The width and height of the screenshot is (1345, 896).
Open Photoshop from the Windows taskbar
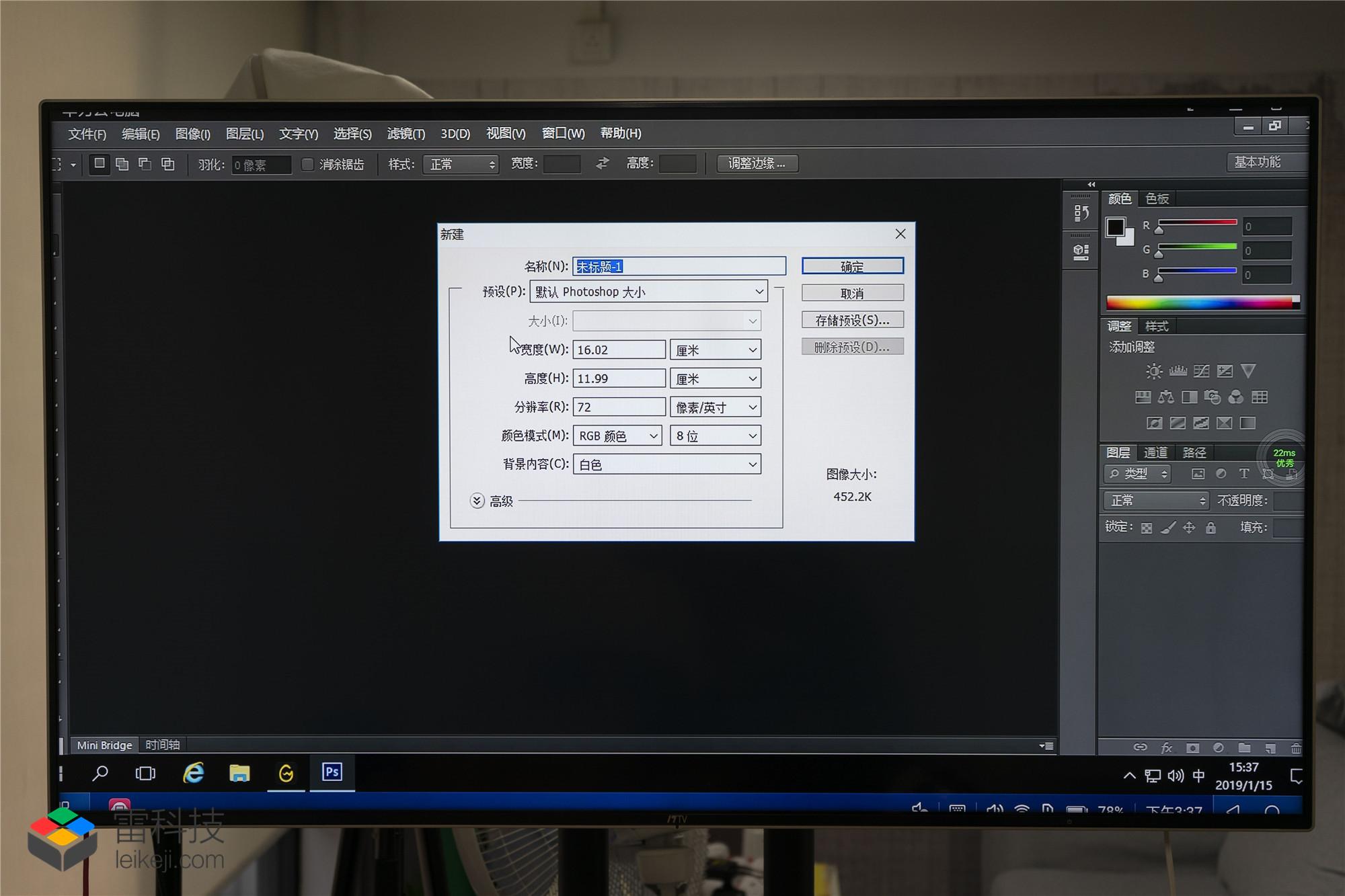(332, 772)
